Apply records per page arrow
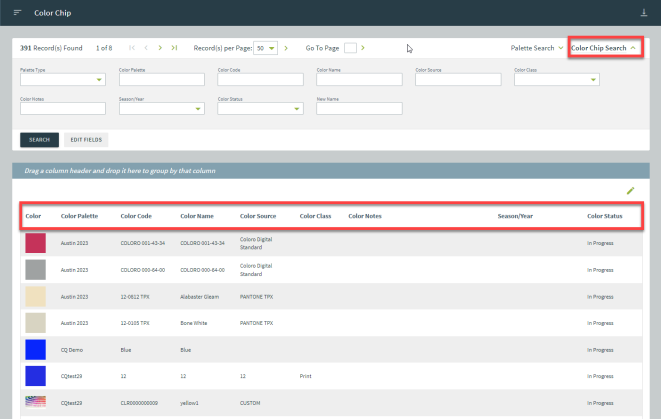661x419 pixels. point(286,48)
